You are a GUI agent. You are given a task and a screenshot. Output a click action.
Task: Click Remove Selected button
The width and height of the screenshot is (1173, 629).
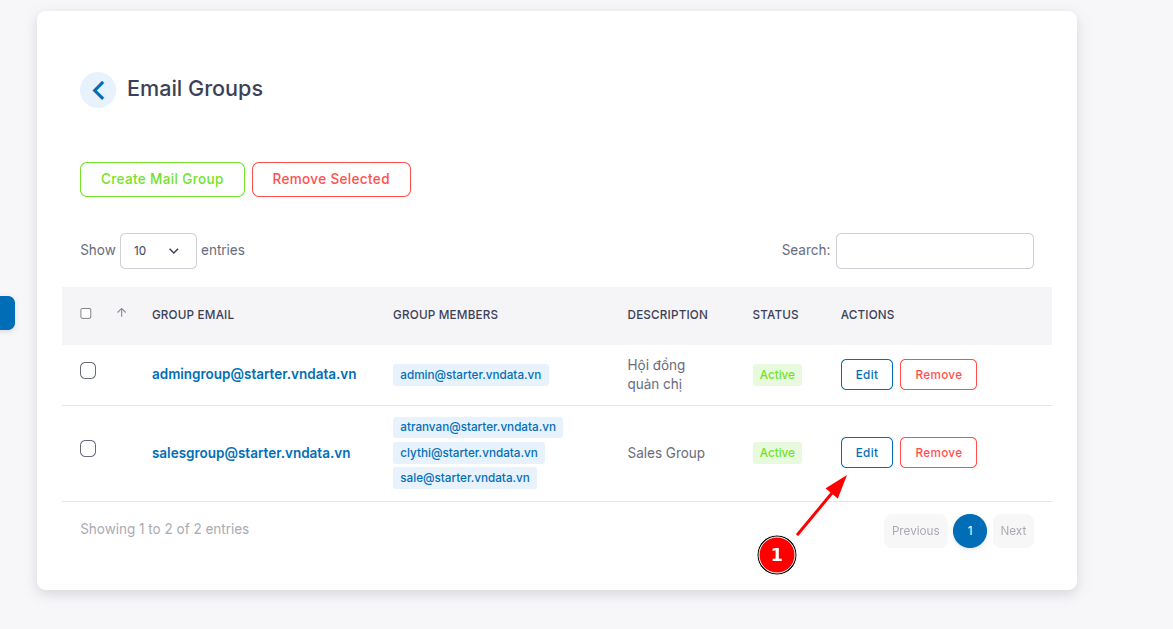tap(331, 180)
